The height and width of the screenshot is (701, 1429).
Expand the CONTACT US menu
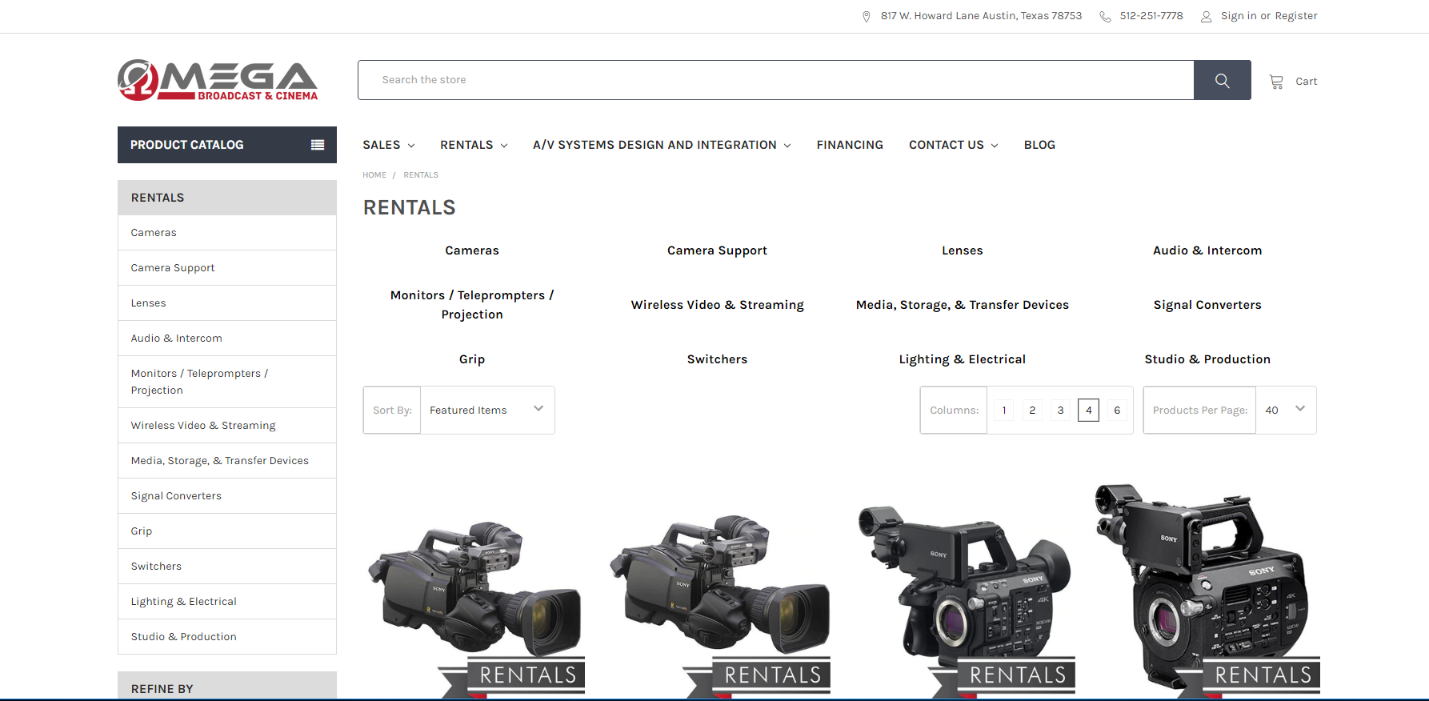952,145
